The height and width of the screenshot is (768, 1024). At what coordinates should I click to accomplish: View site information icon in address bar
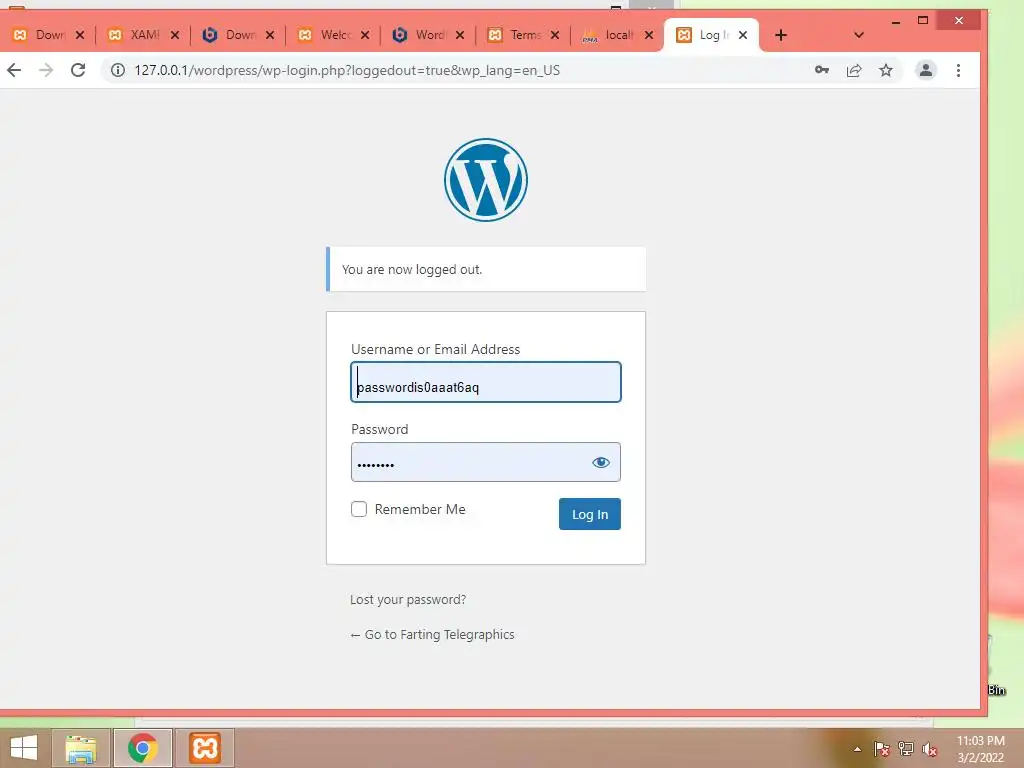coord(118,70)
